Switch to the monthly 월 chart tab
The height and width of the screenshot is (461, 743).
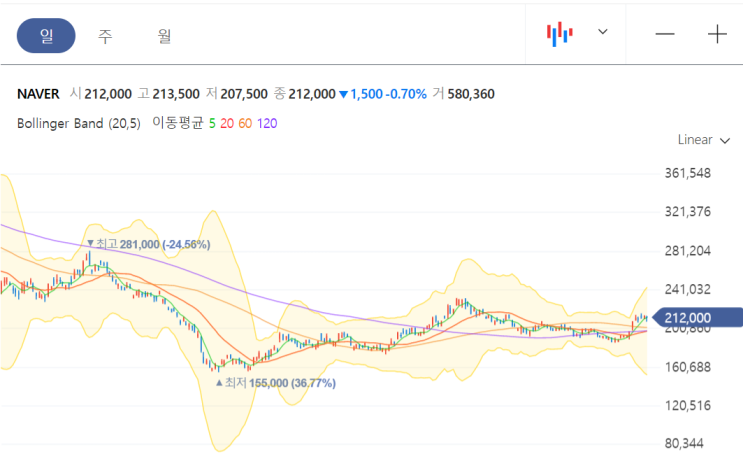pos(164,36)
